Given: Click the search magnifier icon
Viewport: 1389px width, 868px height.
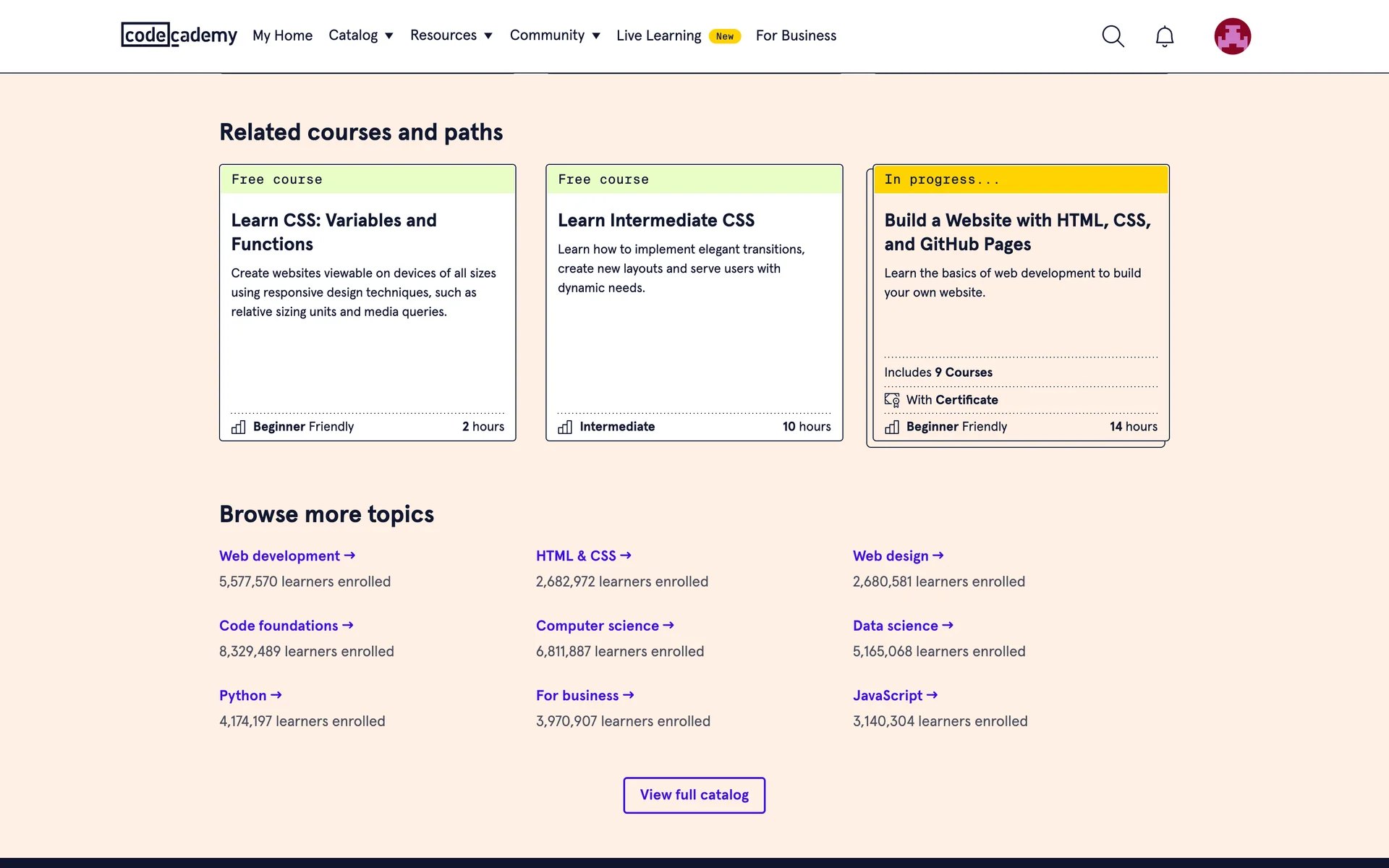Looking at the screenshot, I should (x=1113, y=36).
